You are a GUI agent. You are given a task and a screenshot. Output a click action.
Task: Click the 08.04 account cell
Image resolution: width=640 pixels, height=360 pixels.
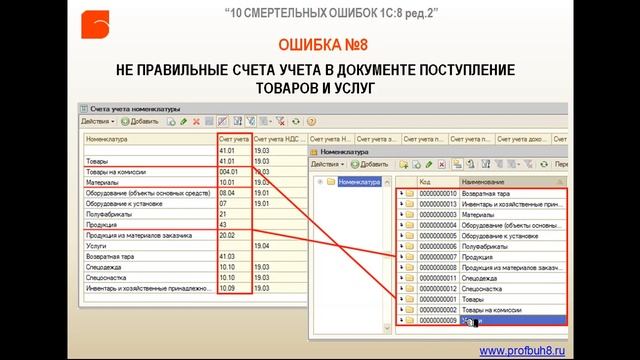[x=235, y=193]
